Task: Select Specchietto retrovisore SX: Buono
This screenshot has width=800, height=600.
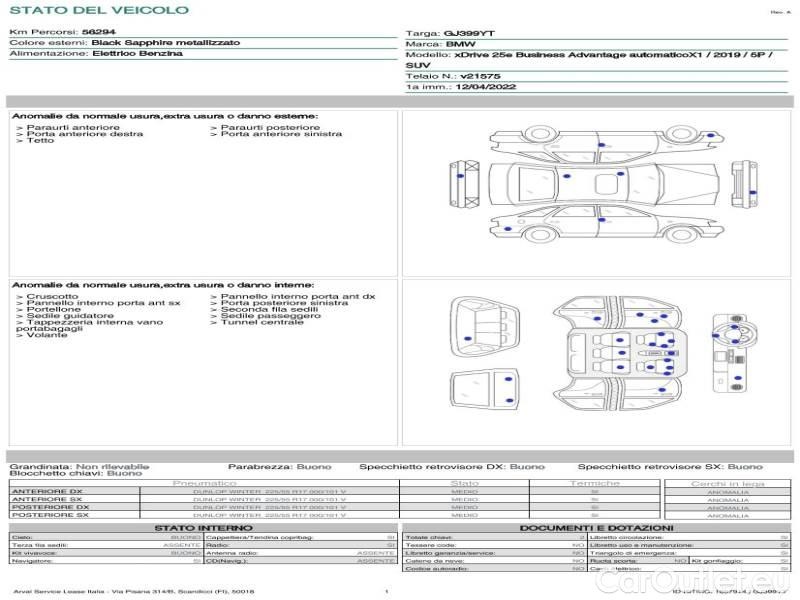Action: coord(670,466)
